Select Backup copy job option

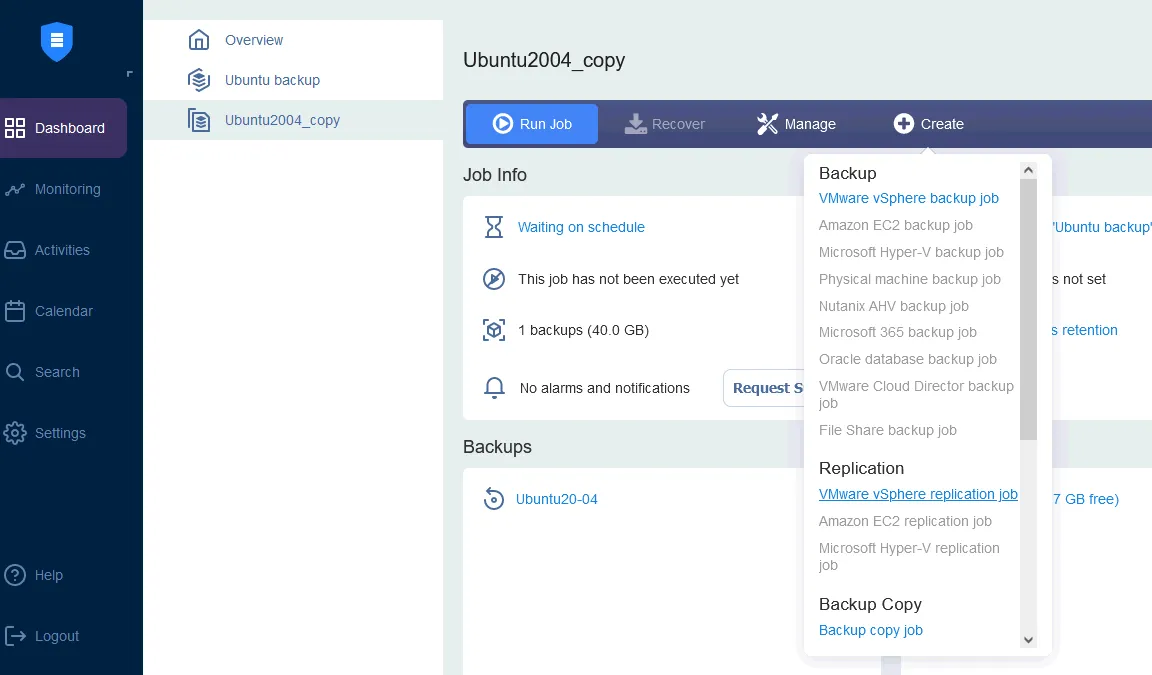click(870, 630)
